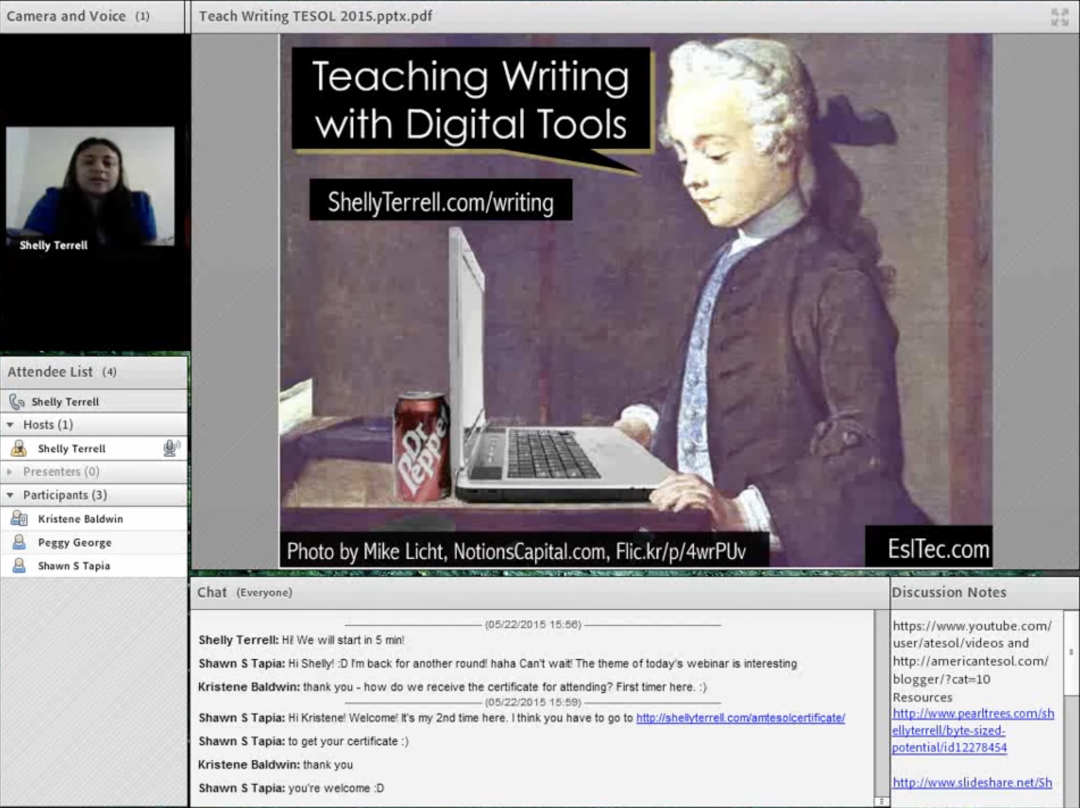Click Kristene Baldwin's participant icon

(x=19, y=519)
